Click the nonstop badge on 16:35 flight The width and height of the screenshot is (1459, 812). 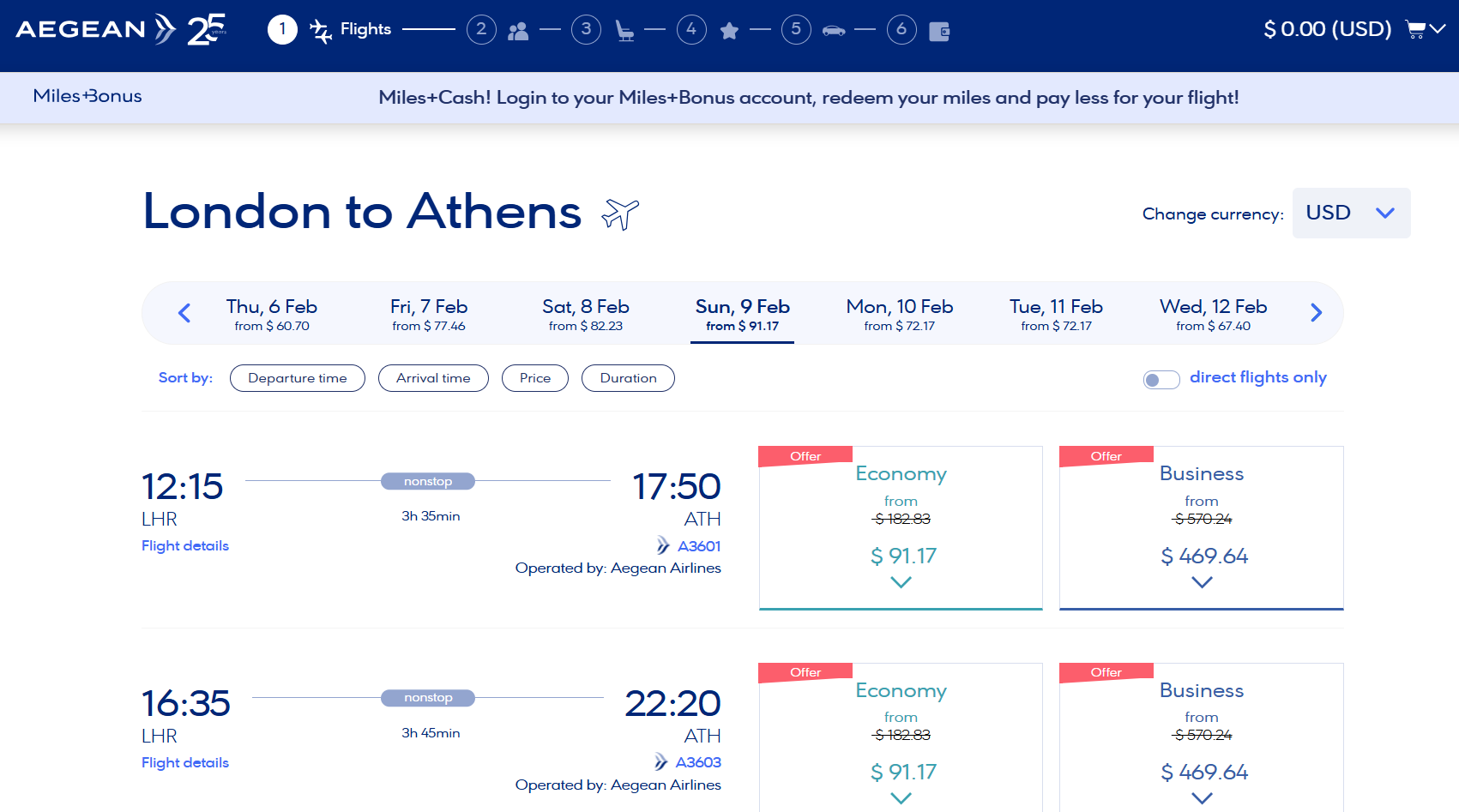[428, 698]
